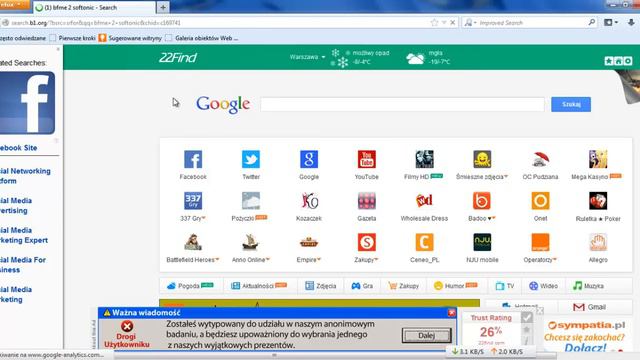
Task: Open the 337 Gry shortcut icon
Action: 193,201
